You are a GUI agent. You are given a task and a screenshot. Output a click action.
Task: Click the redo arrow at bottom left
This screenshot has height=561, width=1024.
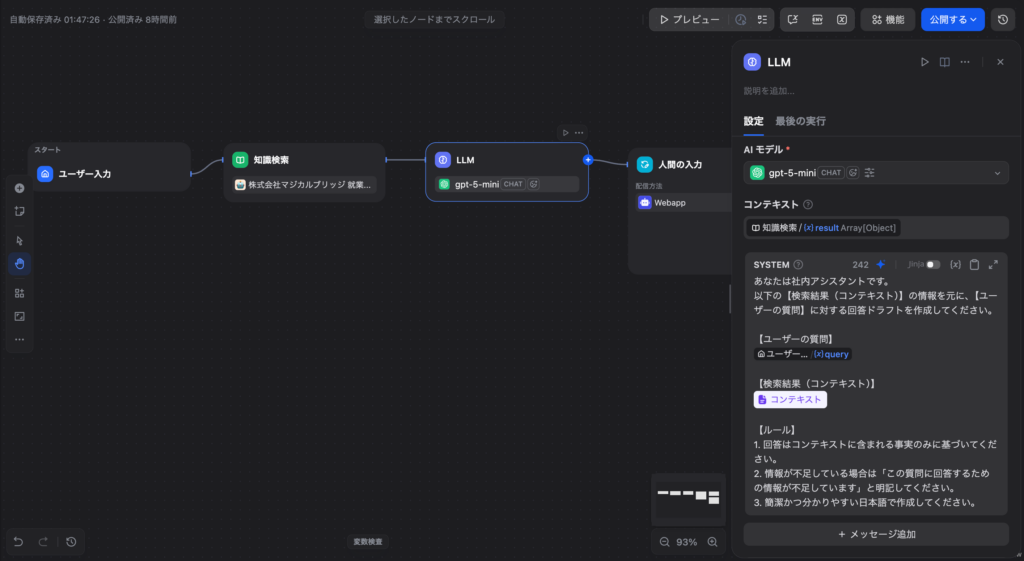click(43, 541)
